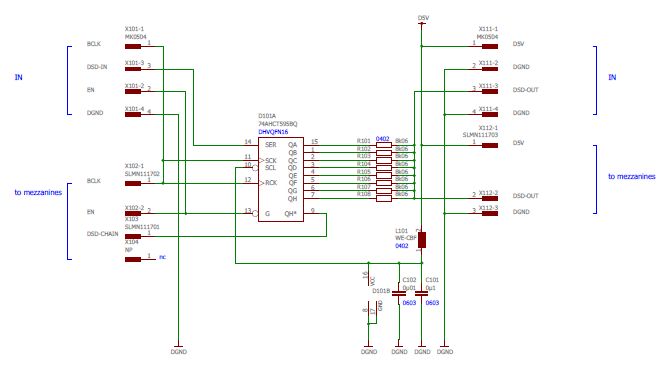This screenshot has height=370, width=669.
Task: Click the 'MK0504' text under X101-1
Action: tap(136, 37)
